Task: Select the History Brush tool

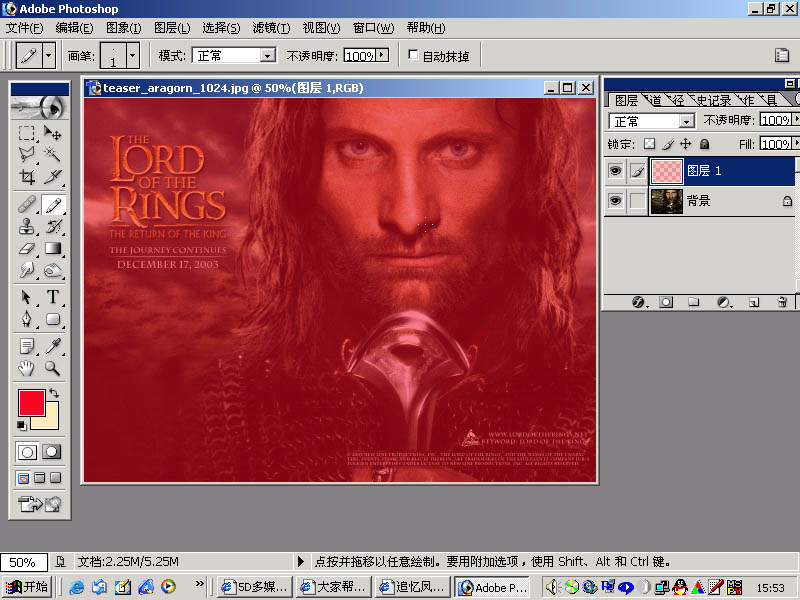Action: [x=53, y=226]
